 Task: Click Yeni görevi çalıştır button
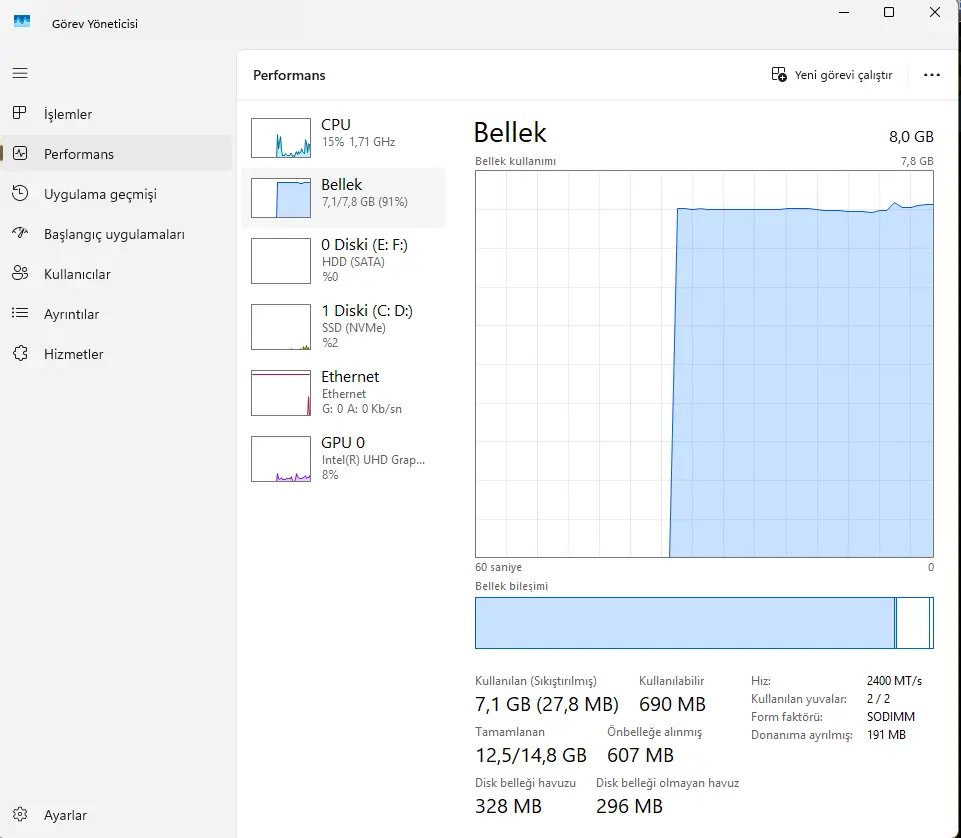point(832,75)
